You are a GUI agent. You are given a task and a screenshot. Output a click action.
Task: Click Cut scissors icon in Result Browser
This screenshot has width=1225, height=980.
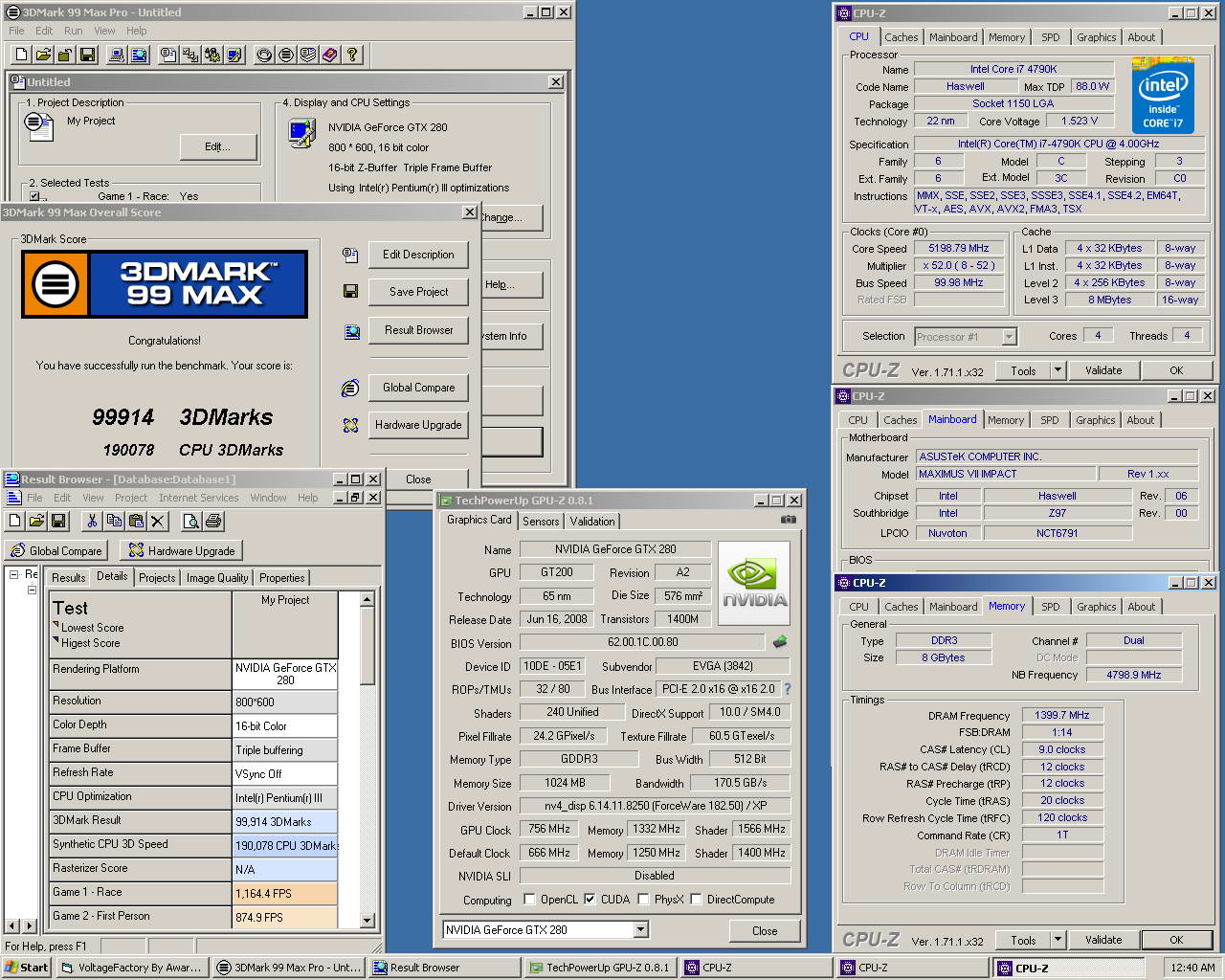pos(92,521)
